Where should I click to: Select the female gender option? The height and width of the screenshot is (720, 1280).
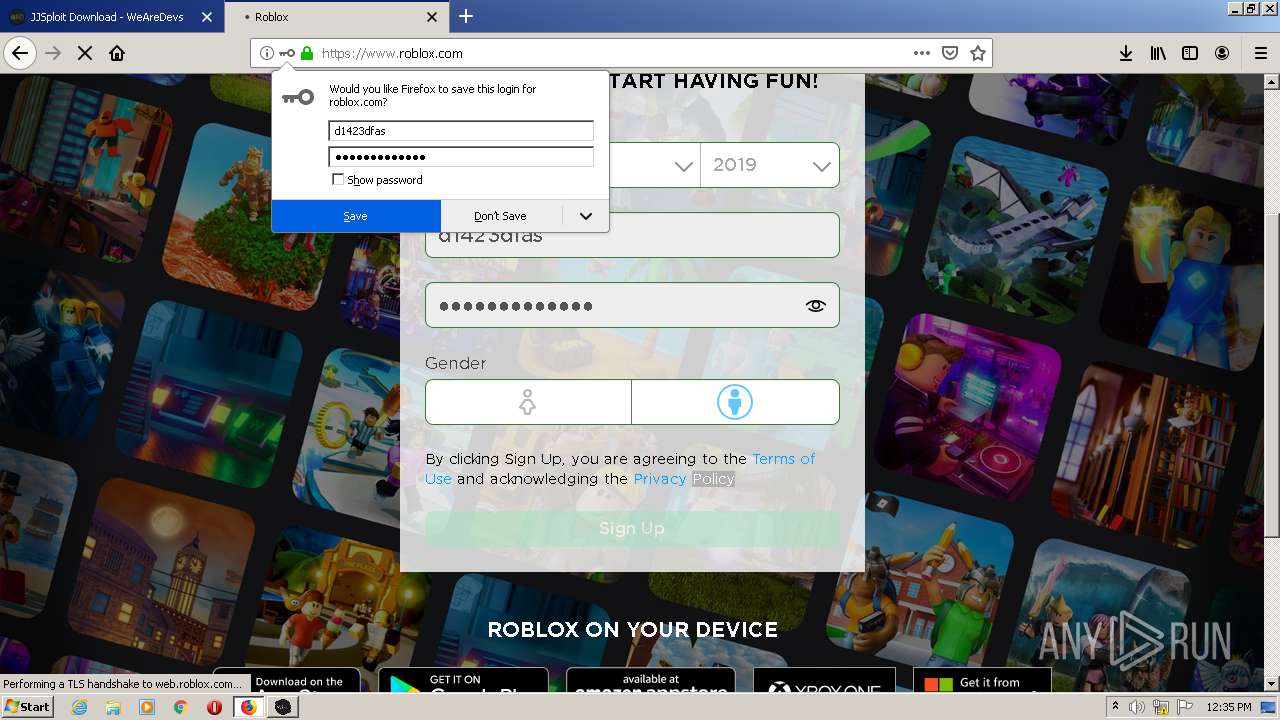(x=528, y=402)
